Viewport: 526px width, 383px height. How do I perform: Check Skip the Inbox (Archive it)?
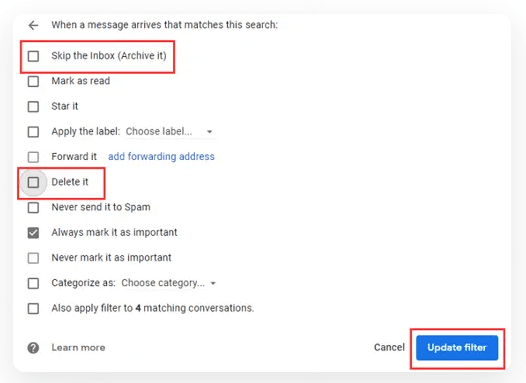[33, 56]
